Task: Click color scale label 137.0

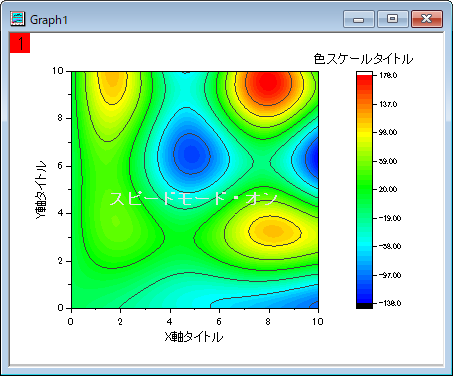Action: [388, 104]
